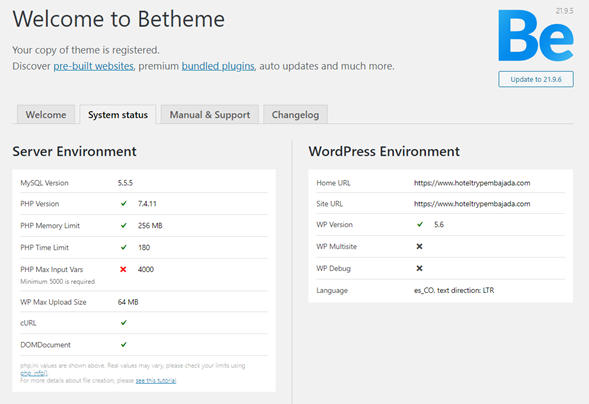Click the cURL label
The height and width of the screenshot is (404, 589).
tap(28, 323)
